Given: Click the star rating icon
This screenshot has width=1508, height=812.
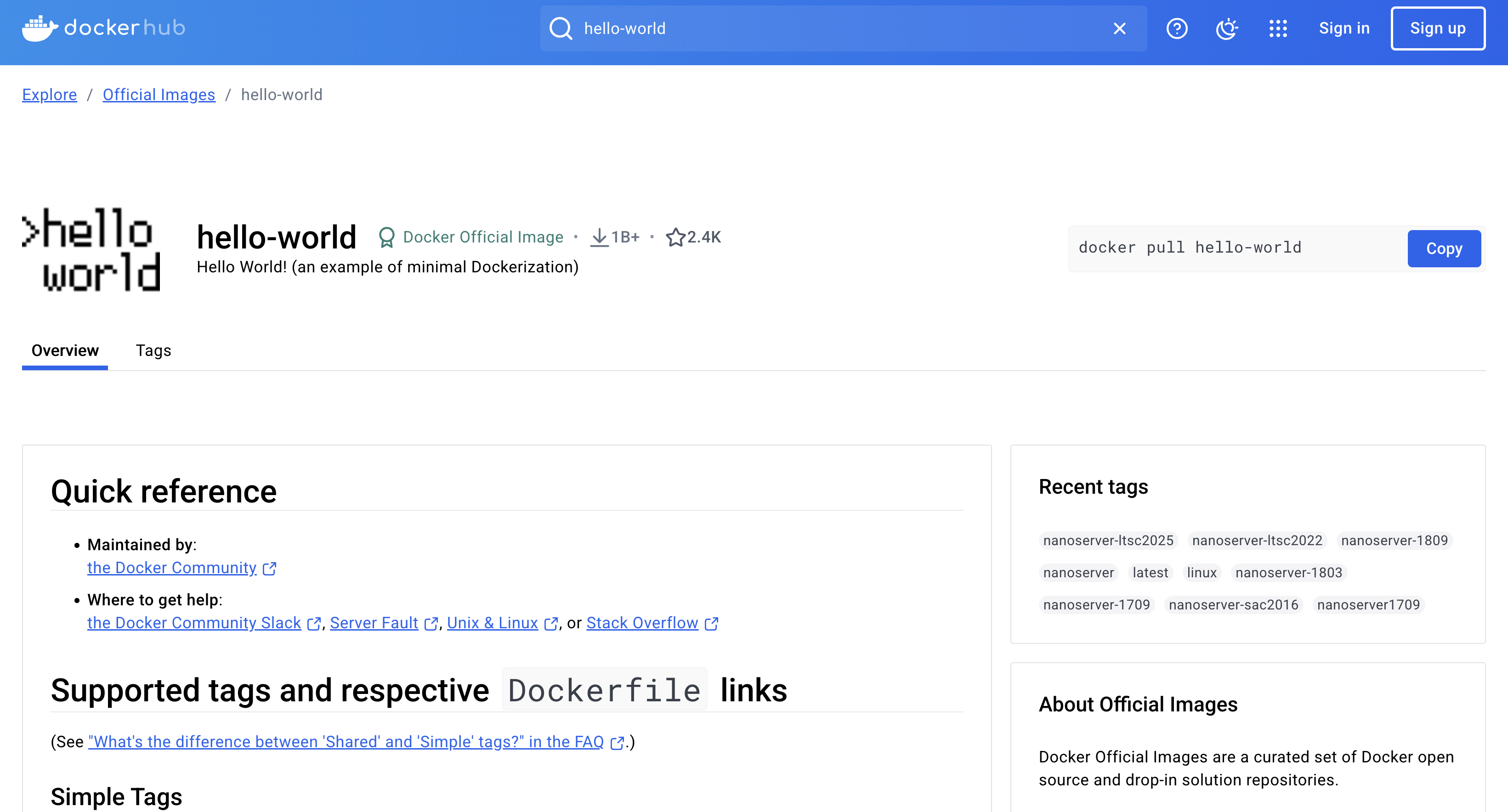Looking at the screenshot, I should point(675,237).
